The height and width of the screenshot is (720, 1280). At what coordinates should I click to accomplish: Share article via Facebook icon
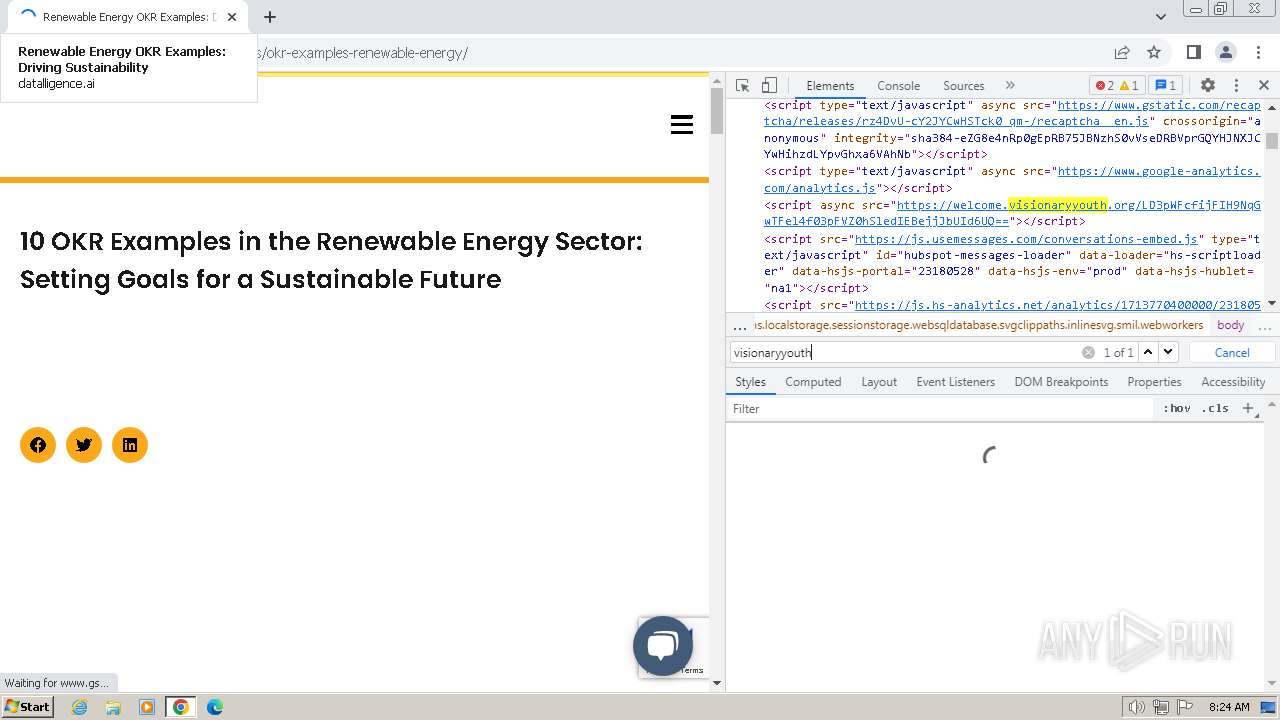(x=38, y=445)
